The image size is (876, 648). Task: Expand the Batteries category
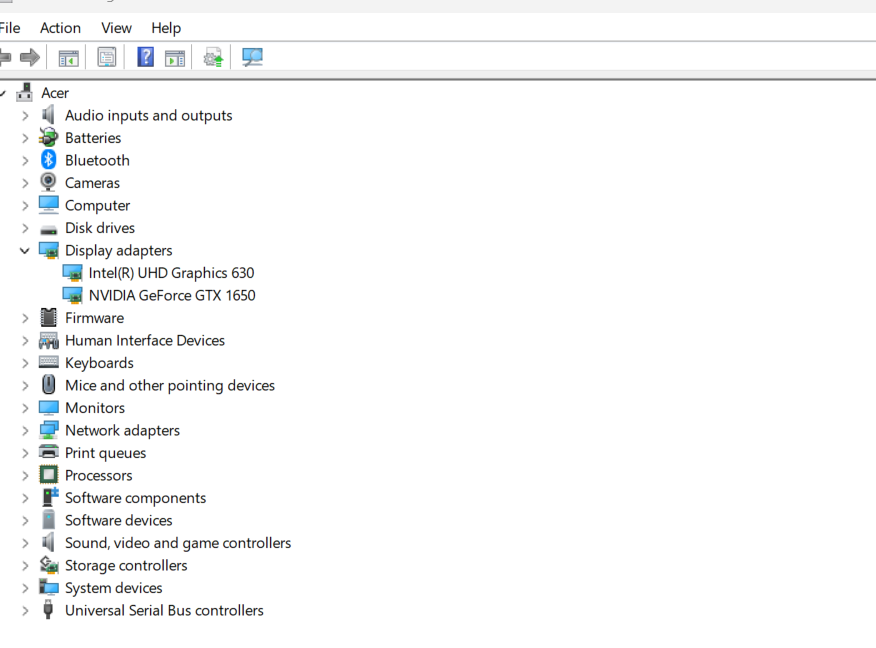pyautogui.click(x=25, y=138)
